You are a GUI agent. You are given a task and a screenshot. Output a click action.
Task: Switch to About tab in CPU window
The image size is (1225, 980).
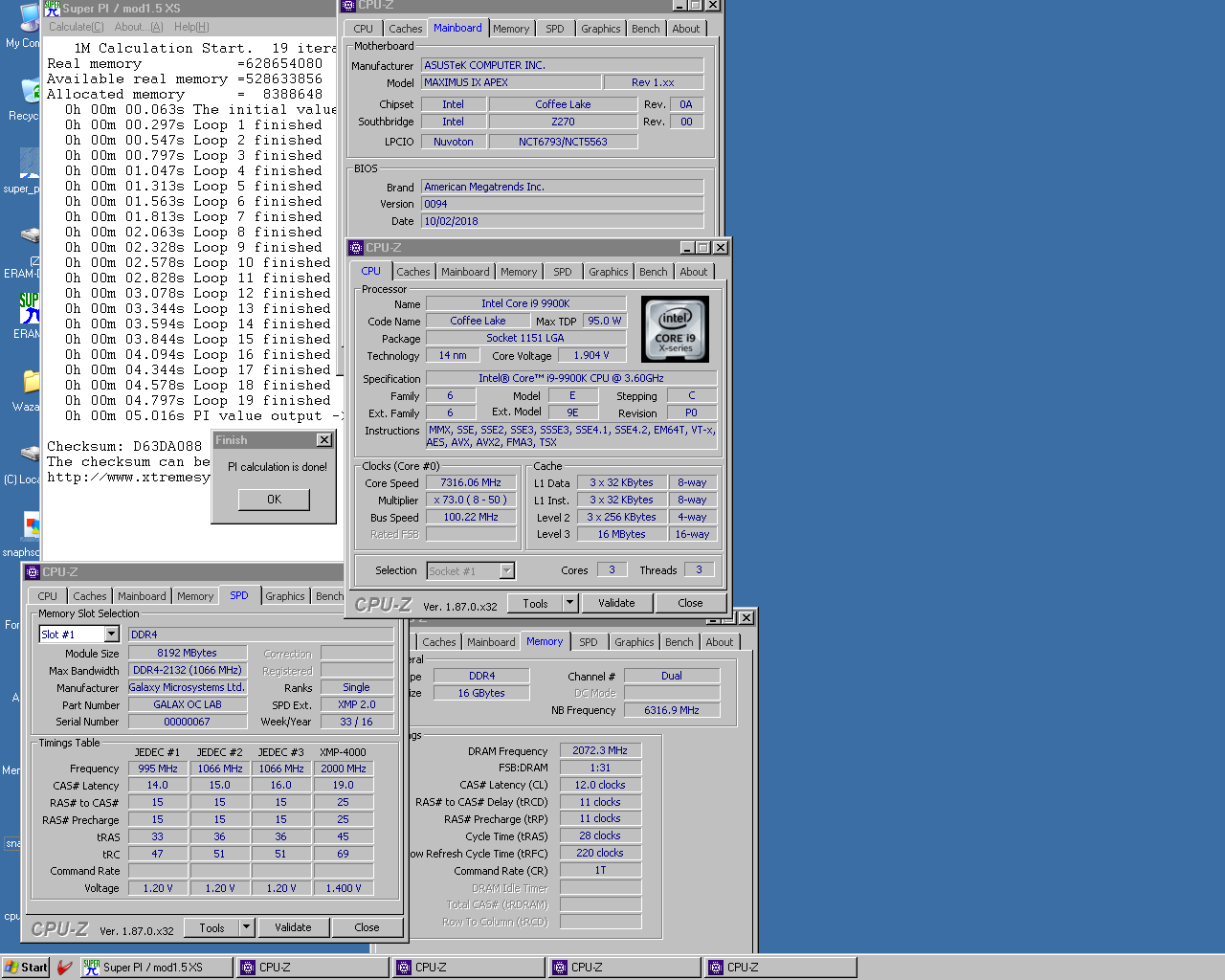click(694, 272)
